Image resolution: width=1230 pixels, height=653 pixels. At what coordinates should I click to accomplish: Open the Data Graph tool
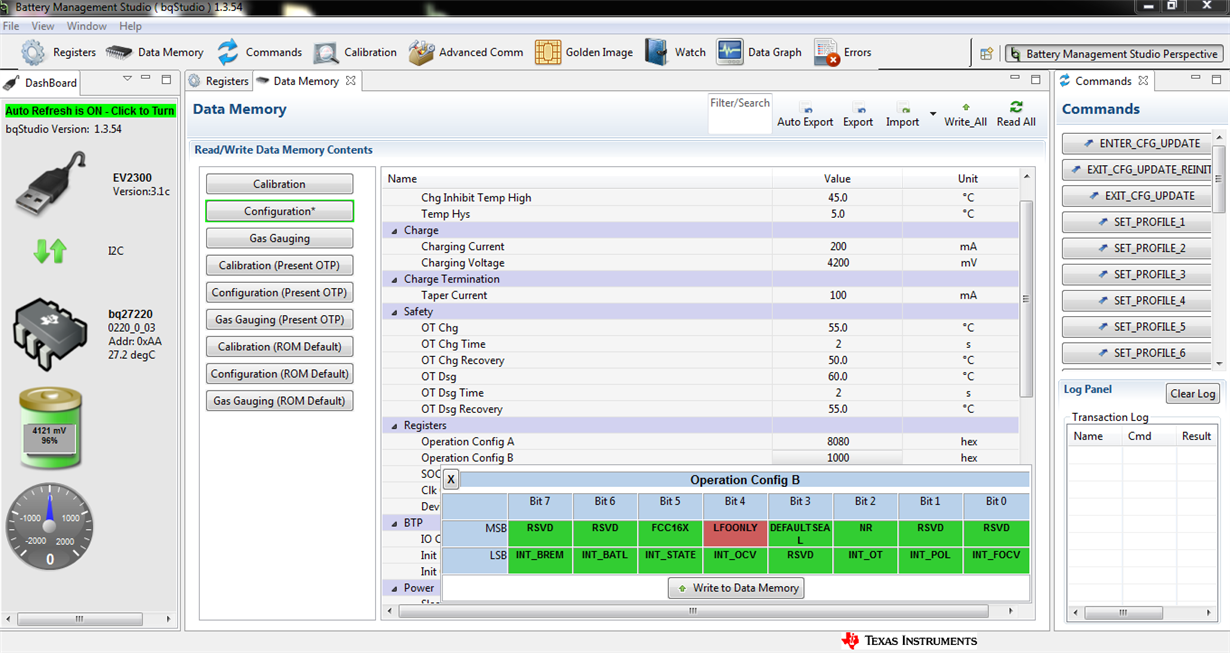[x=759, y=52]
